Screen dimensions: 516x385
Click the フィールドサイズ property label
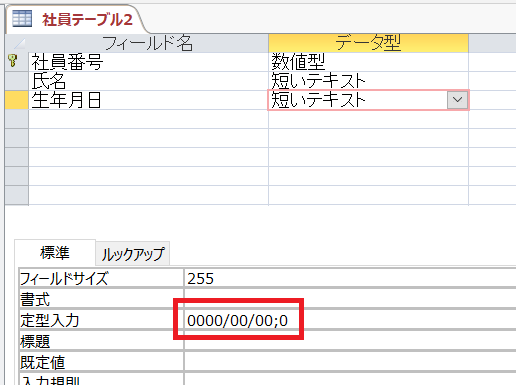(101, 278)
